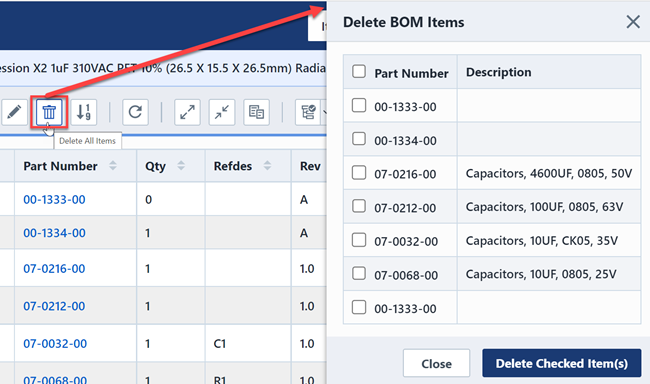This screenshot has width=650, height=384.
Task: Click the Close button in delete panel
Action: (x=436, y=363)
